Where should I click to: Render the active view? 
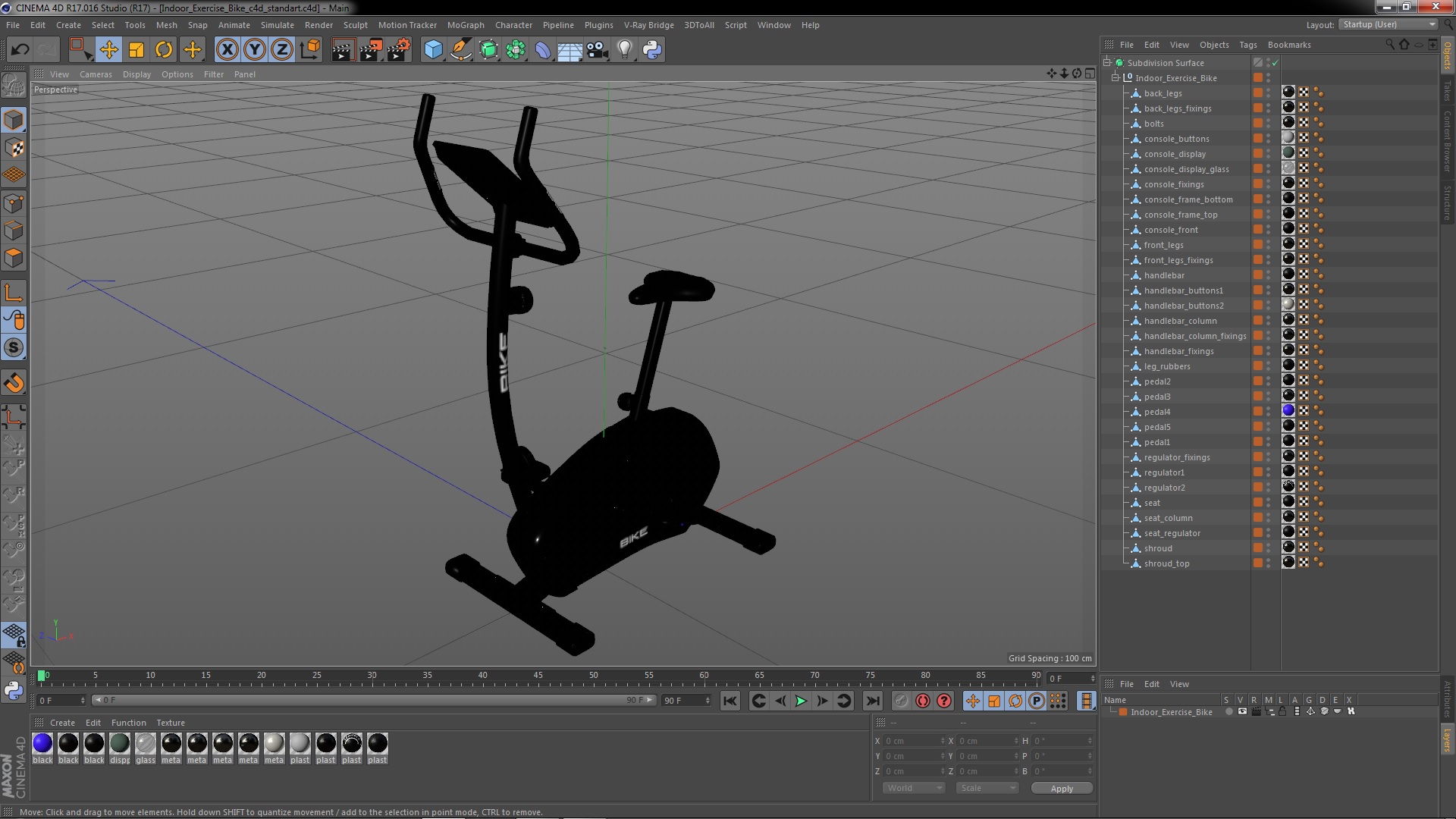343,50
